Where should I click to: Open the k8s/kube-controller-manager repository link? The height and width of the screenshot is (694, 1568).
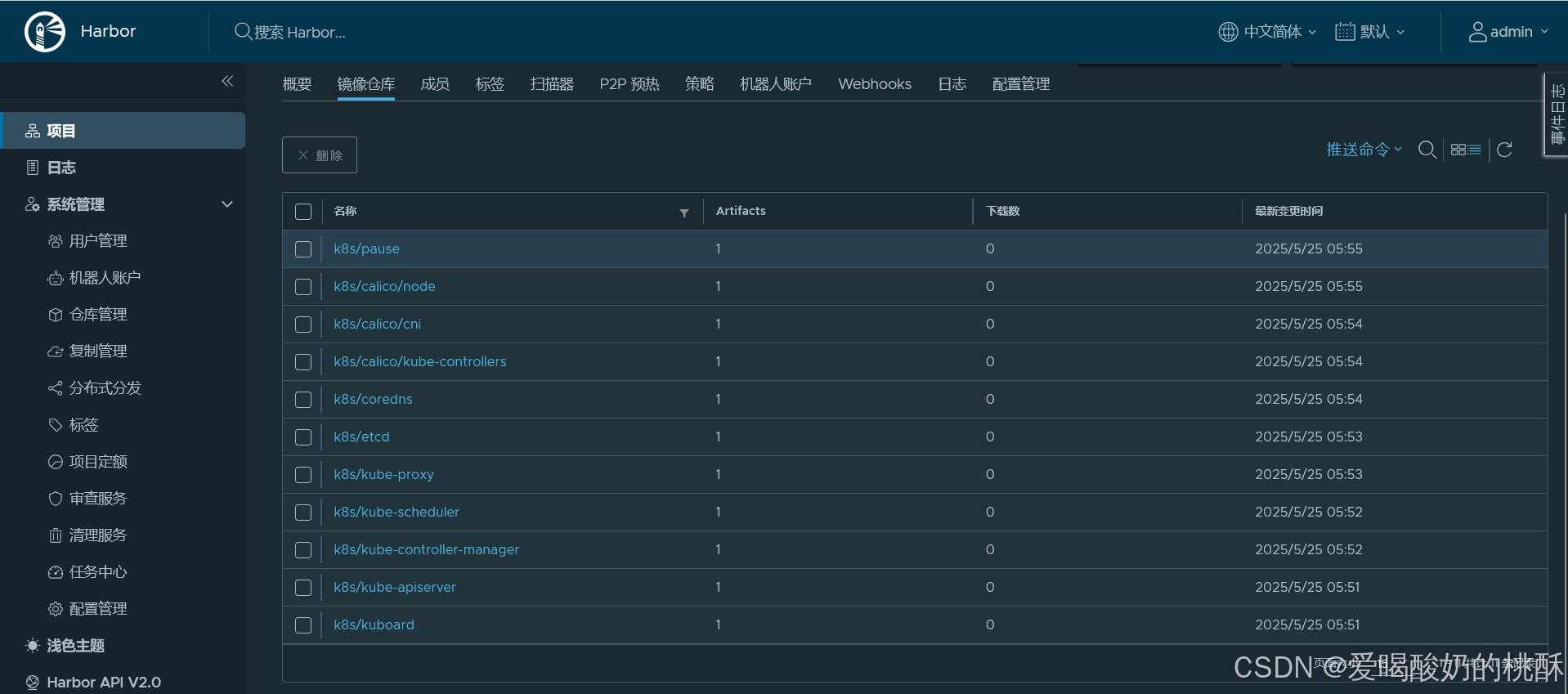426,549
